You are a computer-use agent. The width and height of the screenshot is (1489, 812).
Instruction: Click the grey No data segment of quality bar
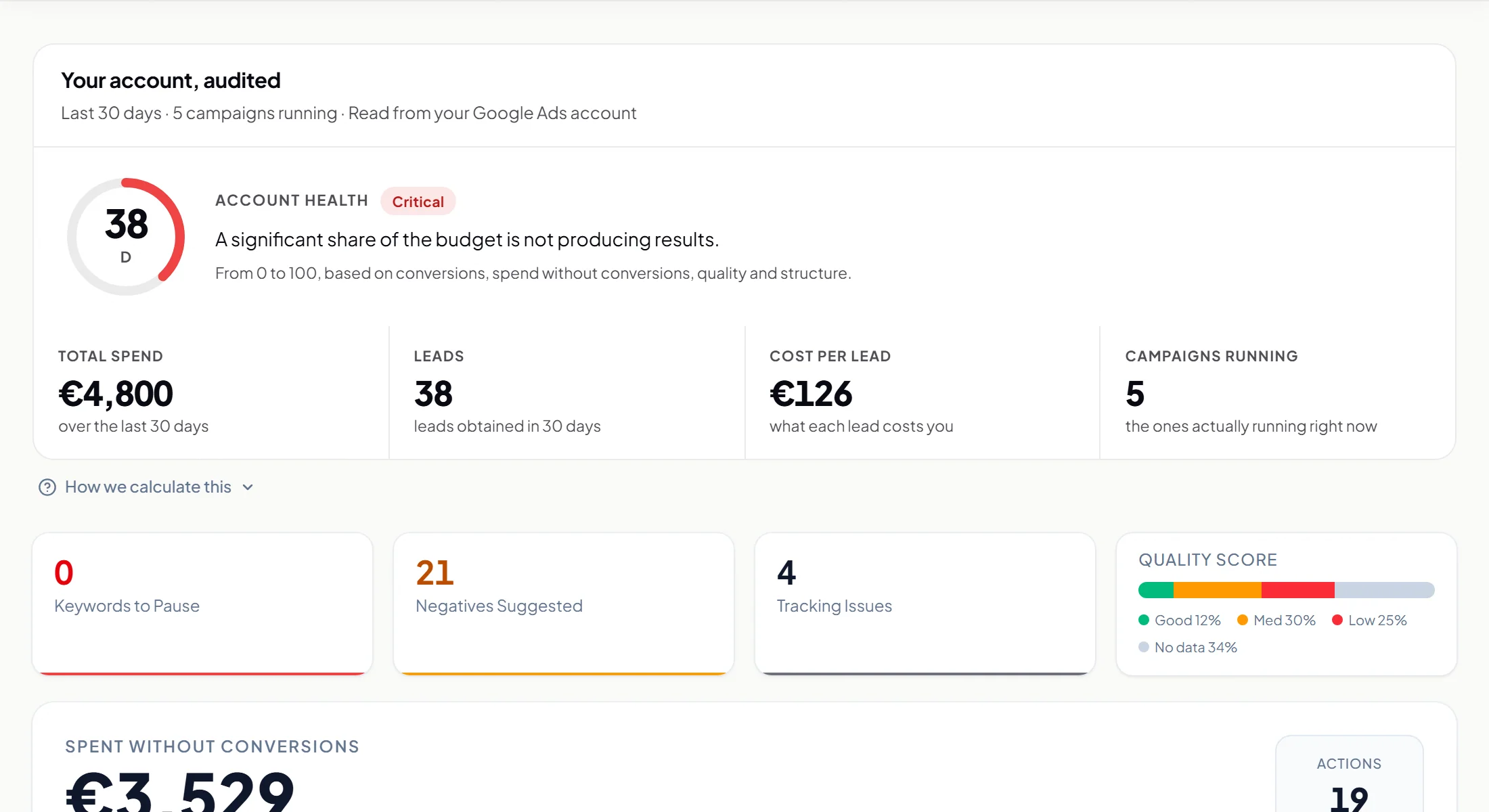1385,590
